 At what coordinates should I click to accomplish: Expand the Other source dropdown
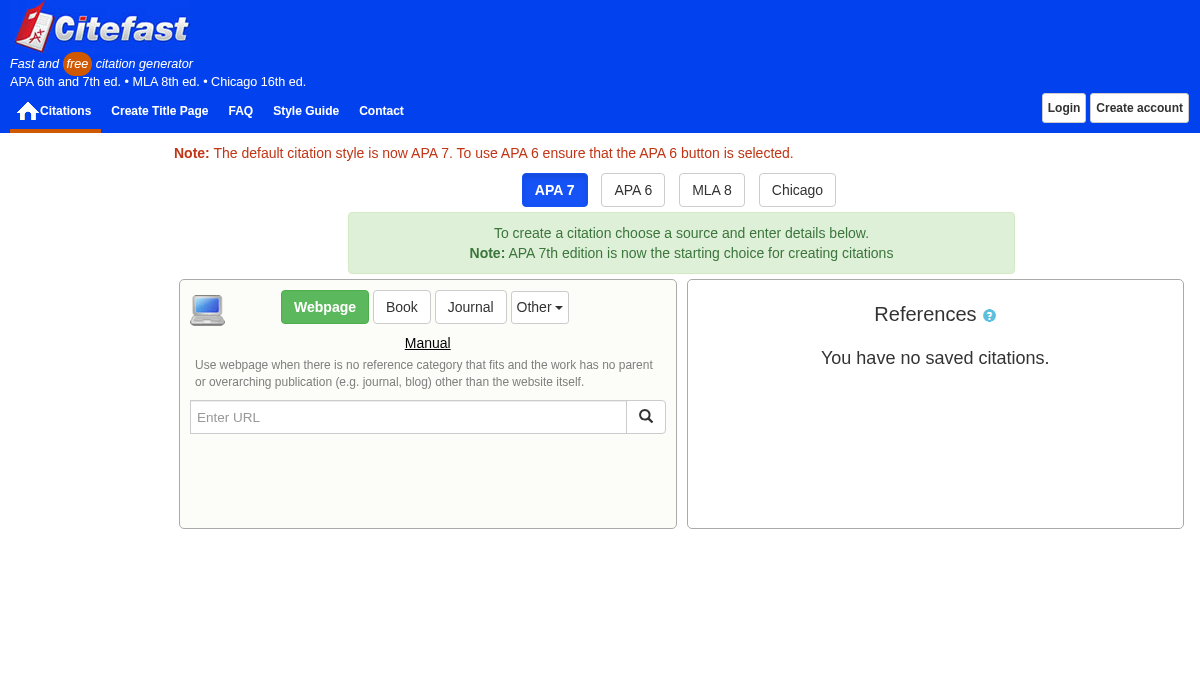(x=540, y=307)
